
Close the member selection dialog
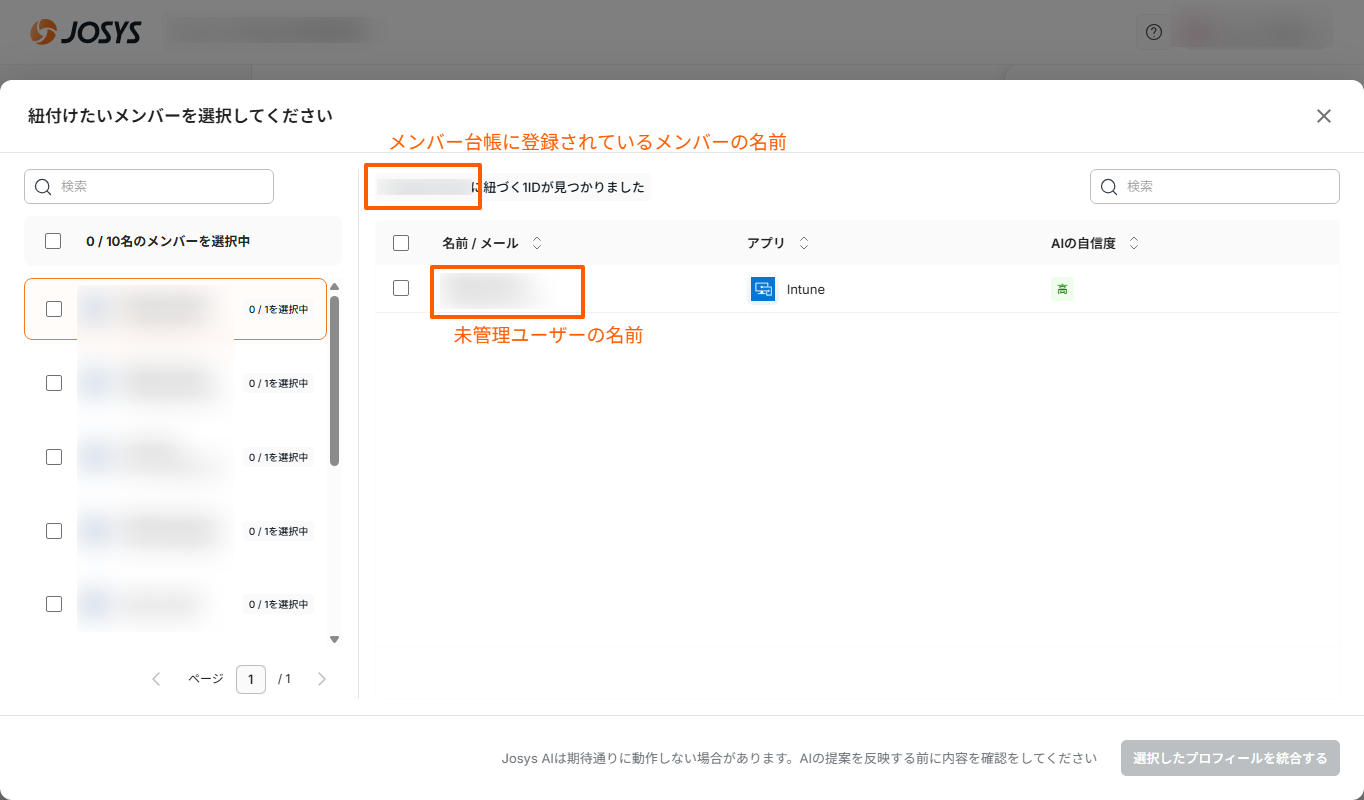[x=1323, y=116]
